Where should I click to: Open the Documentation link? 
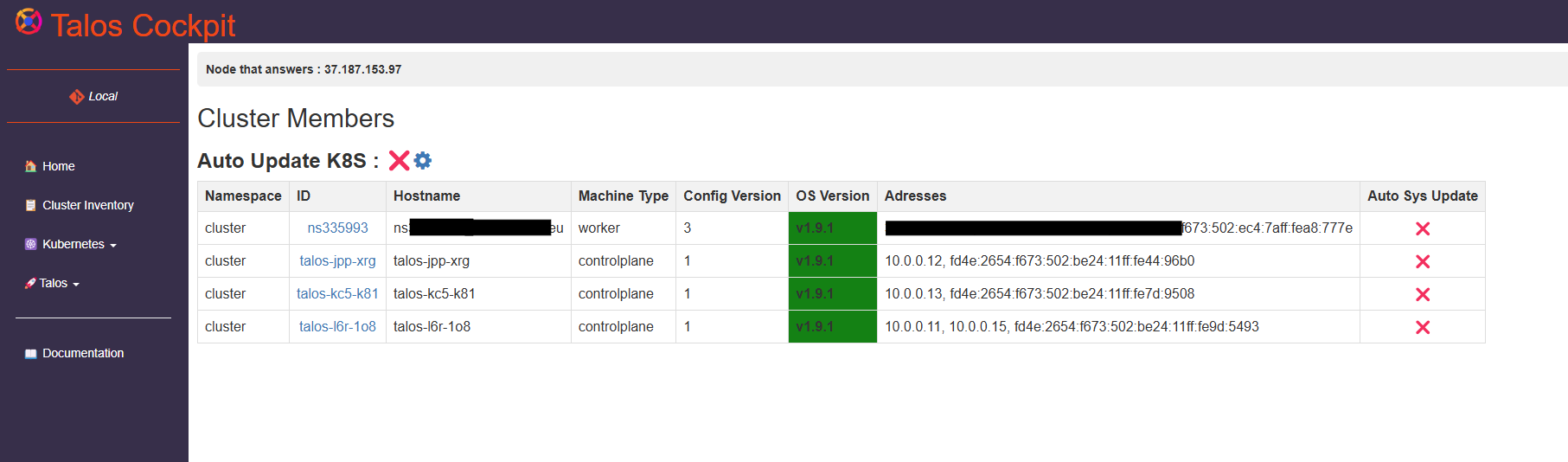(83, 353)
